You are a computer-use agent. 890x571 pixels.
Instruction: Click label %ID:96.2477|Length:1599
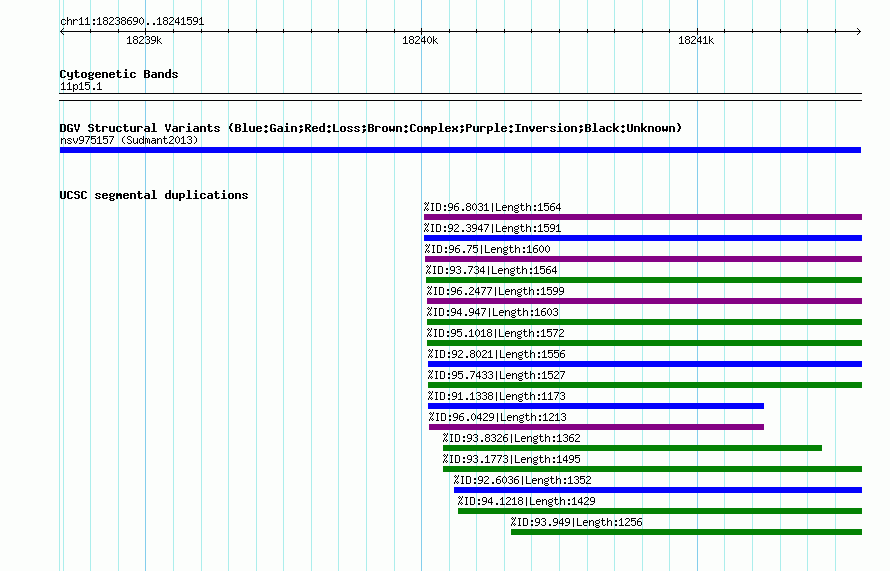[x=496, y=291]
